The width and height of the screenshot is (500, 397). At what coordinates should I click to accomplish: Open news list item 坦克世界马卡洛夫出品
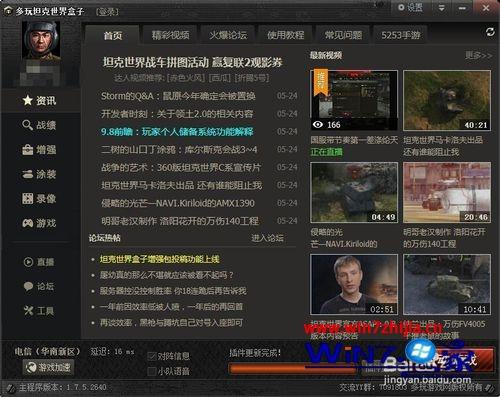[x=182, y=185]
